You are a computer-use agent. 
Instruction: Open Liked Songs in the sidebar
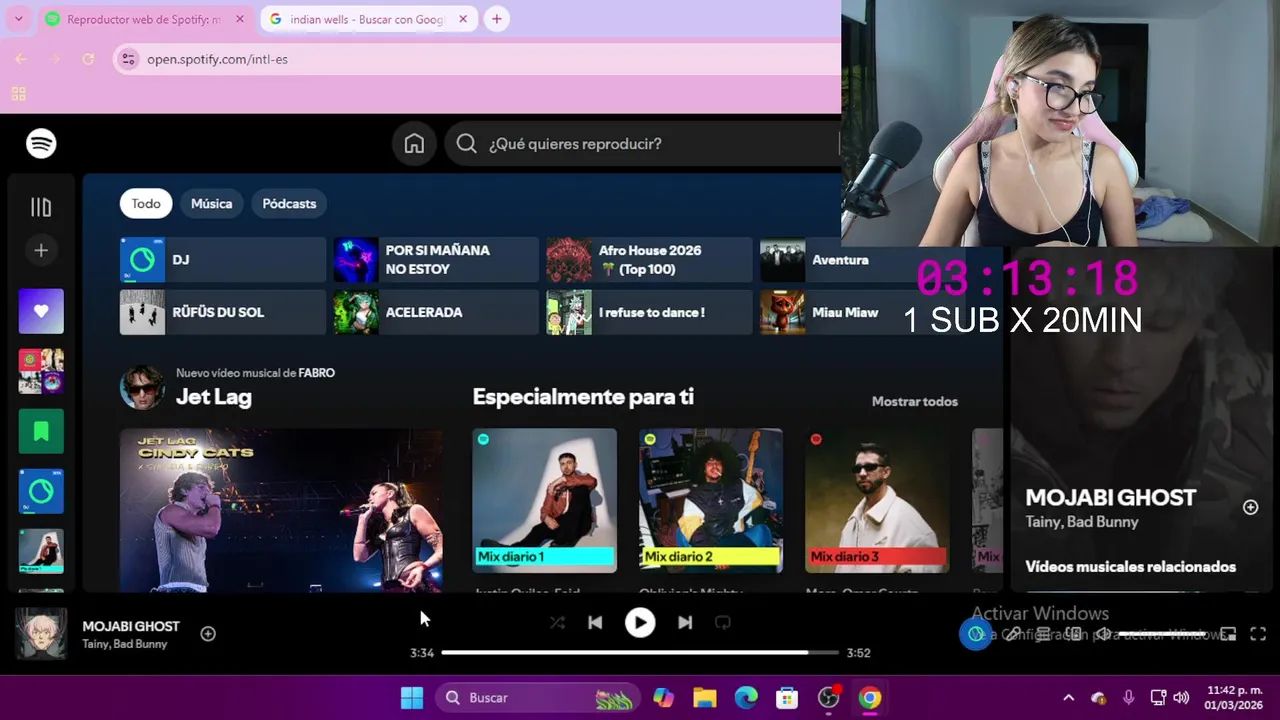(41, 311)
